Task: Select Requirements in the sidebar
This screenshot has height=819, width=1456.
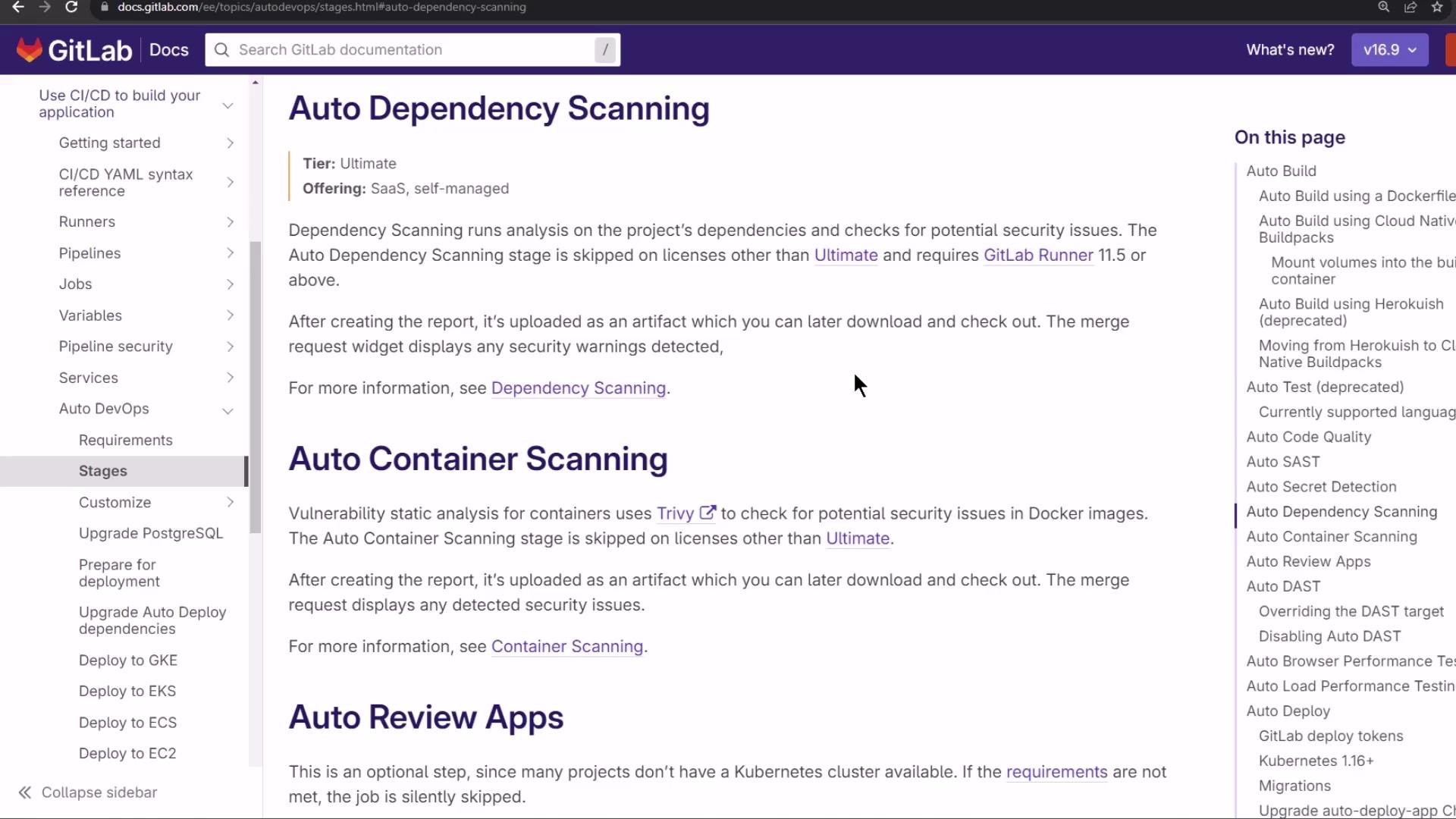Action: click(x=125, y=441)
